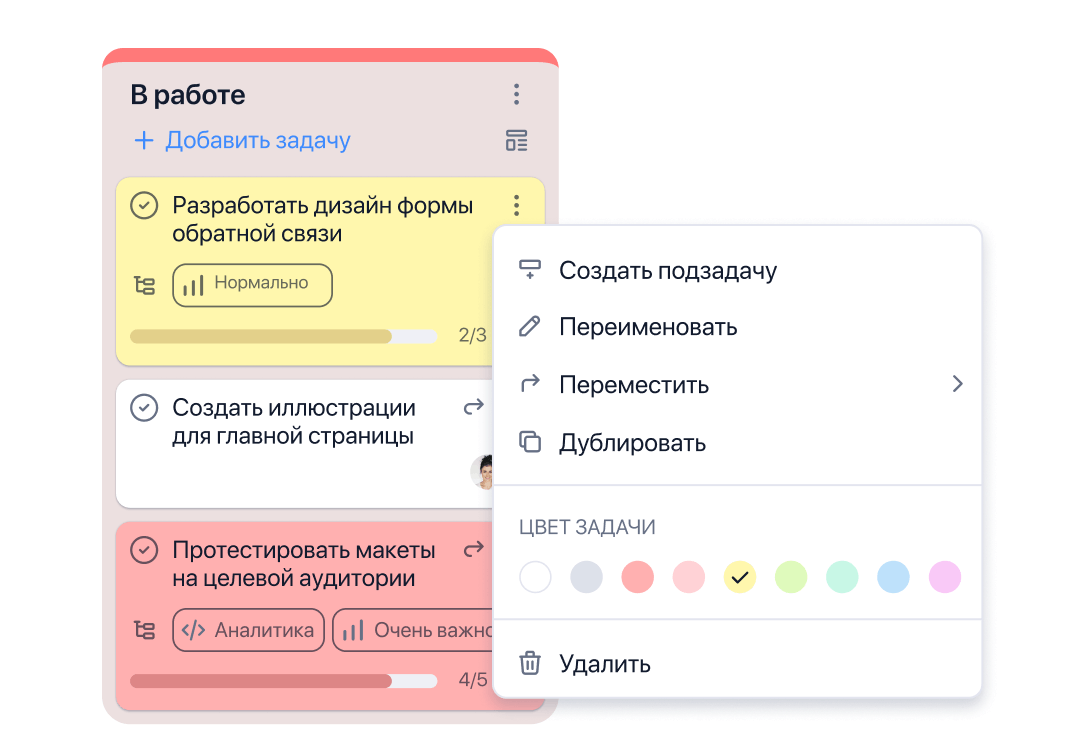Check off the Протестировать макеты task
The height and width of the screenshot is (746, 1084).
tap(143, 549)
